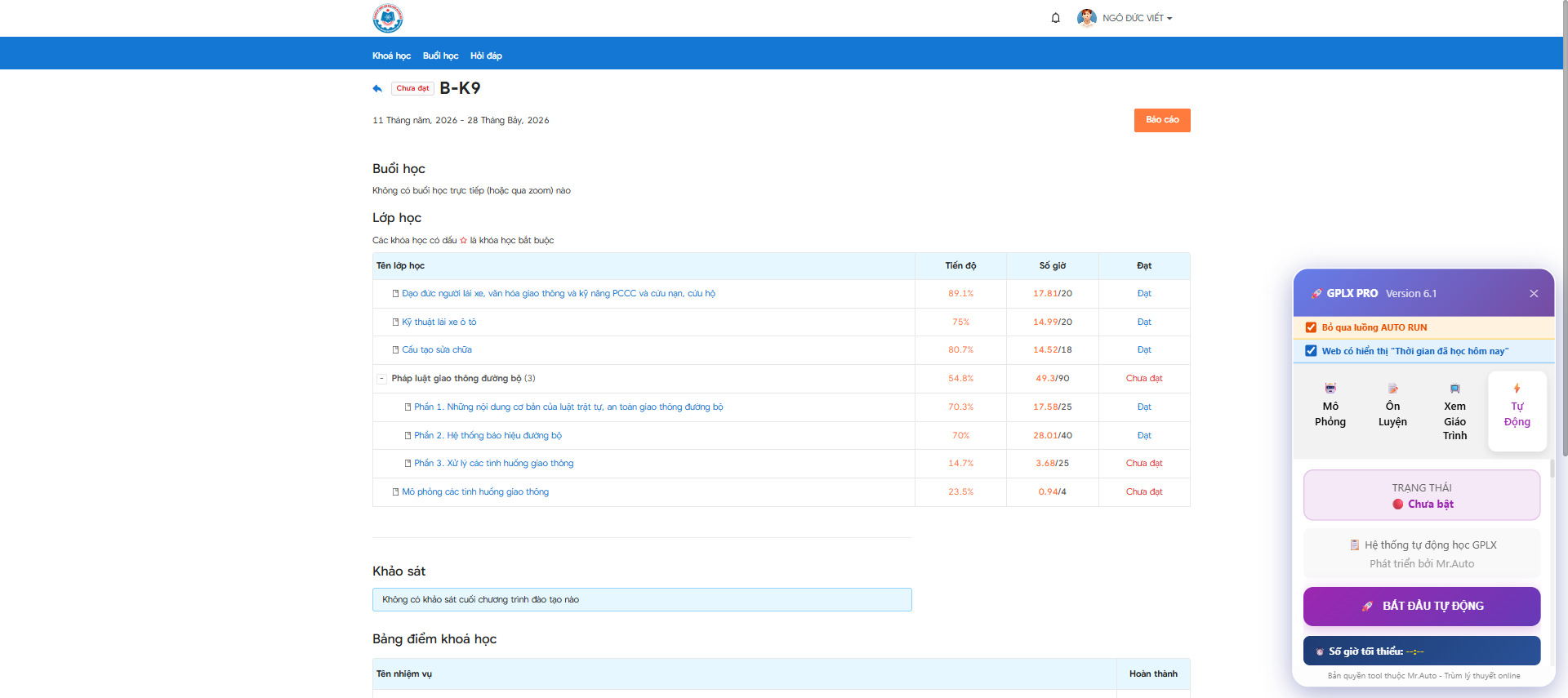Open the Buổi học menu
Image resolution: width=1568 pixels, height=698 pixels.
[440, 56]
